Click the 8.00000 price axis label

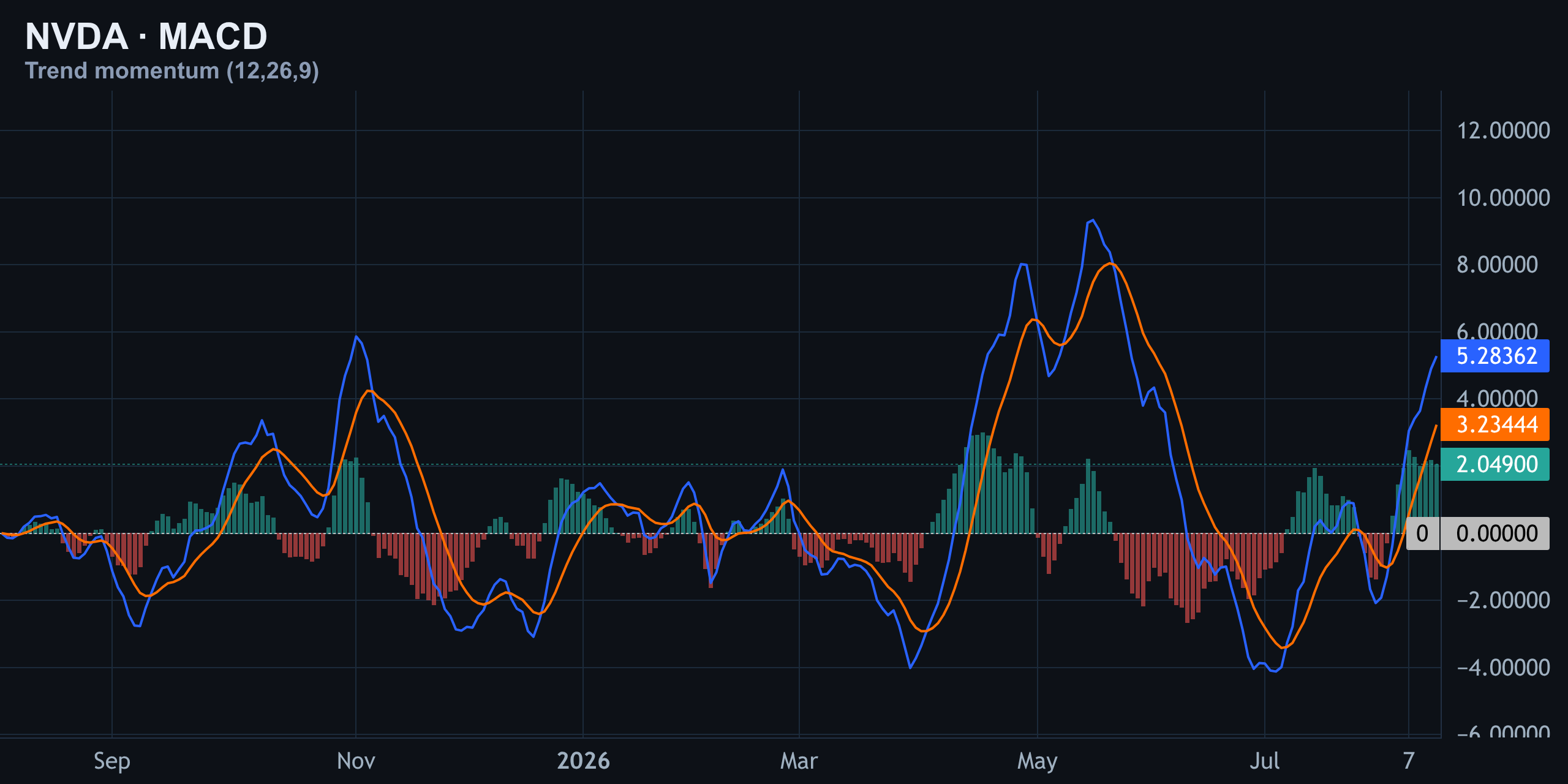[x=1497, y=265]
